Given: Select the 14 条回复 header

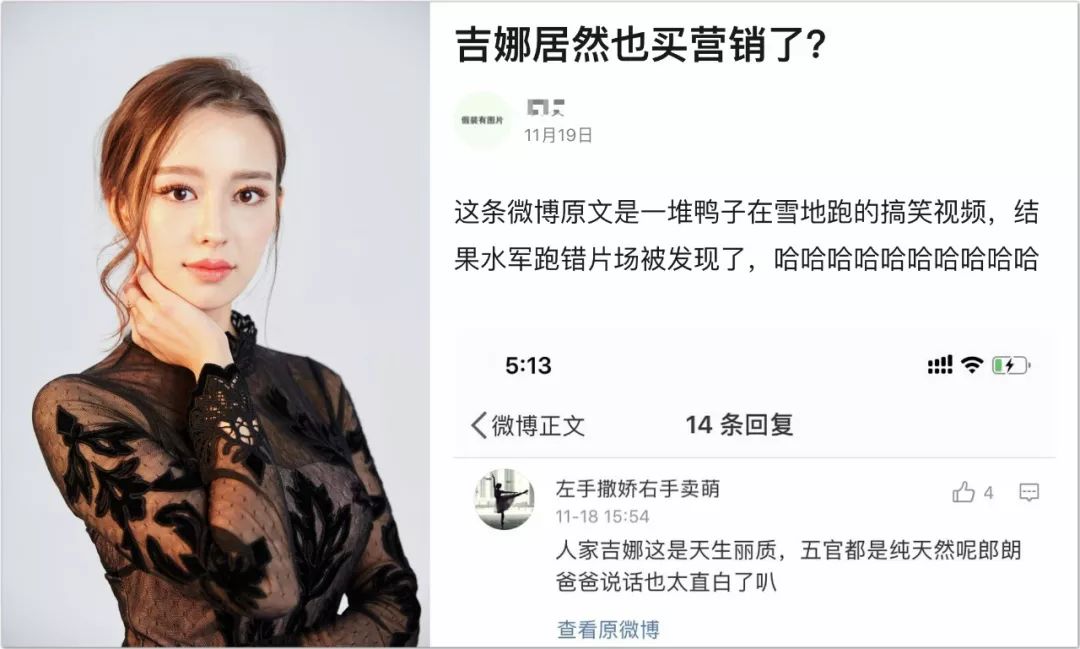Looking at the screenshot, I should point(739,424).
